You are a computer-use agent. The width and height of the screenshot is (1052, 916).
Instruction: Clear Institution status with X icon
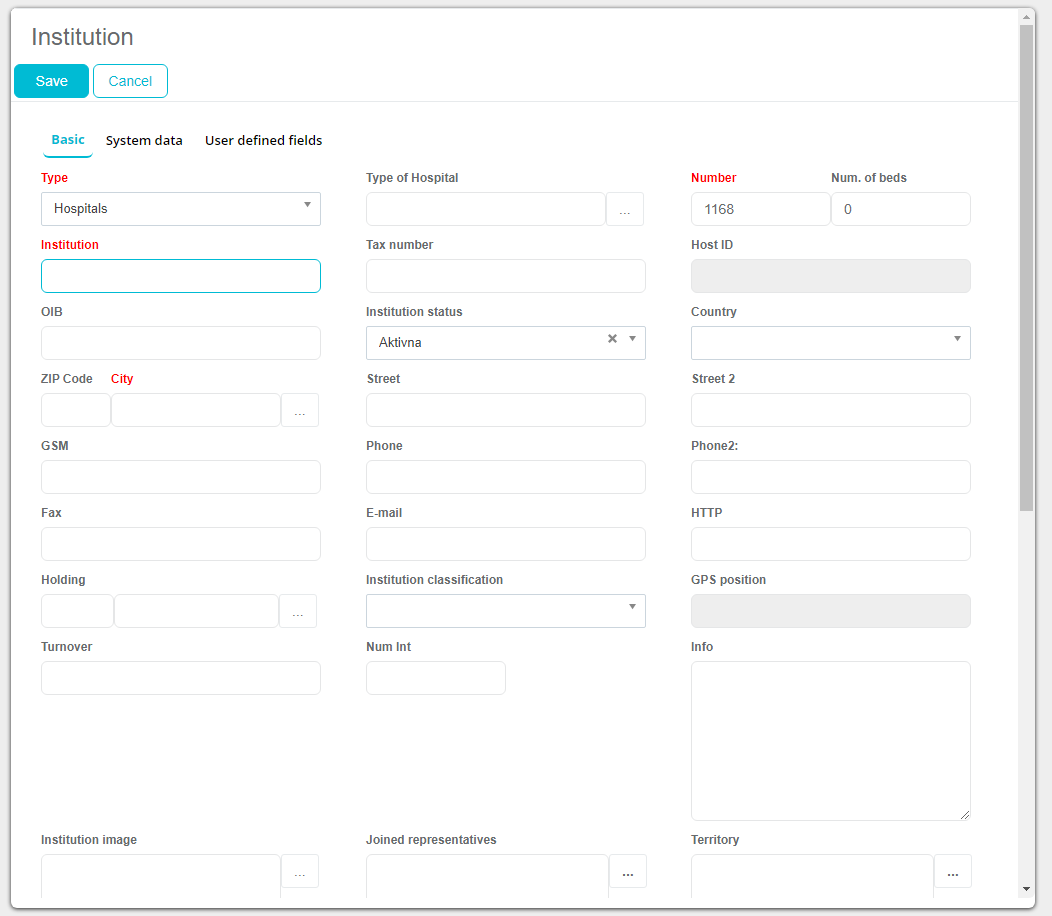click(x=612, y=339)
